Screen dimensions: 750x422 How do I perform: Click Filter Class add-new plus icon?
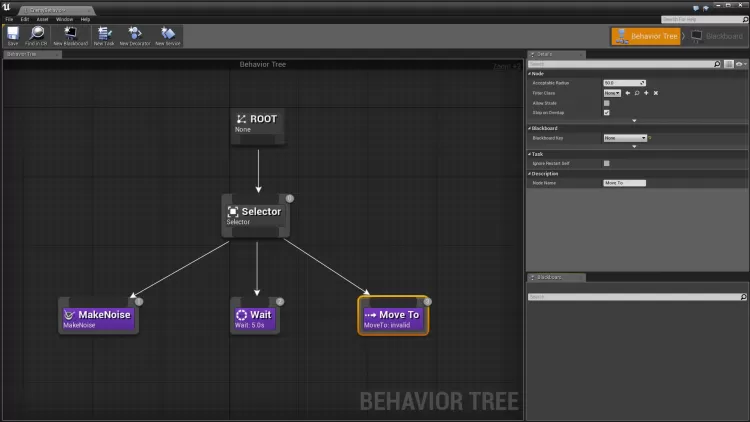click(646, 93)
